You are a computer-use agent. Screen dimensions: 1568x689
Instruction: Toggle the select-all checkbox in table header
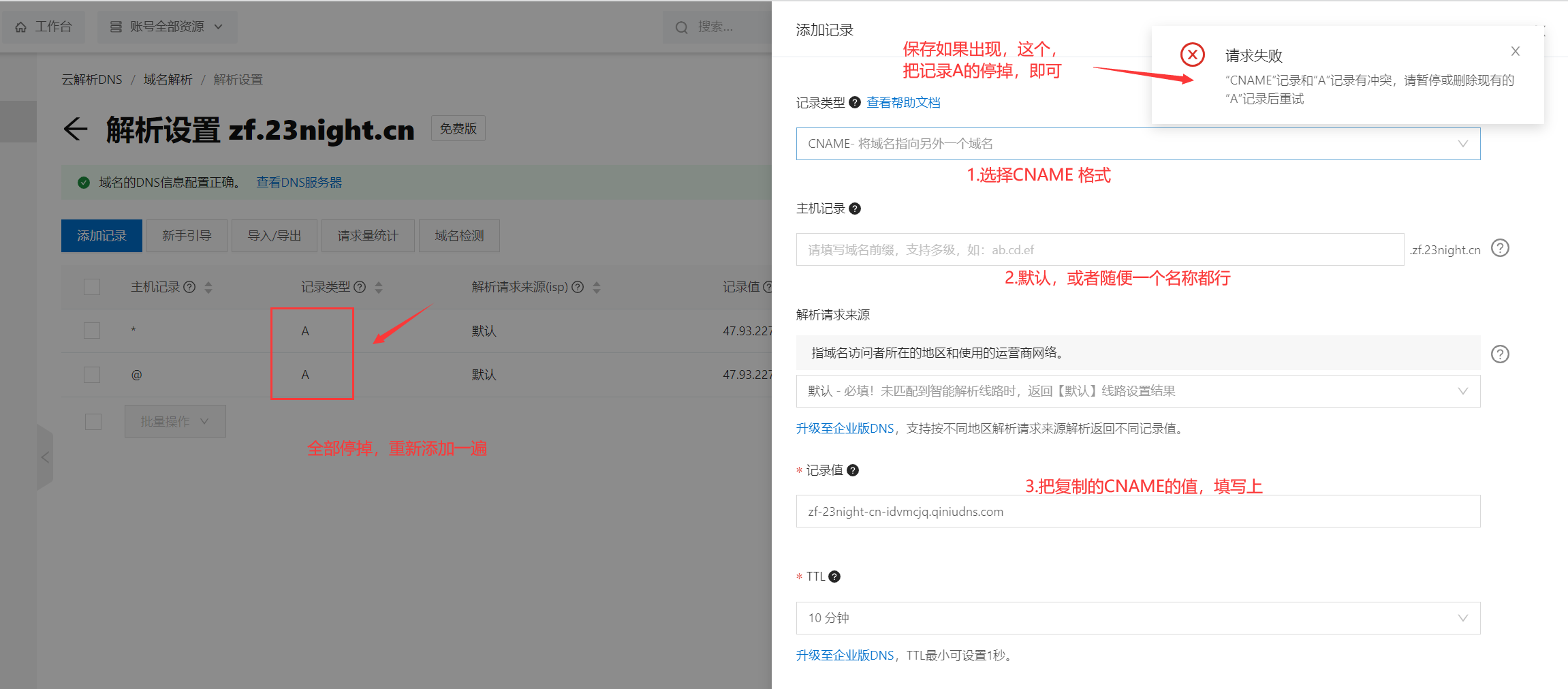[92, 287]
